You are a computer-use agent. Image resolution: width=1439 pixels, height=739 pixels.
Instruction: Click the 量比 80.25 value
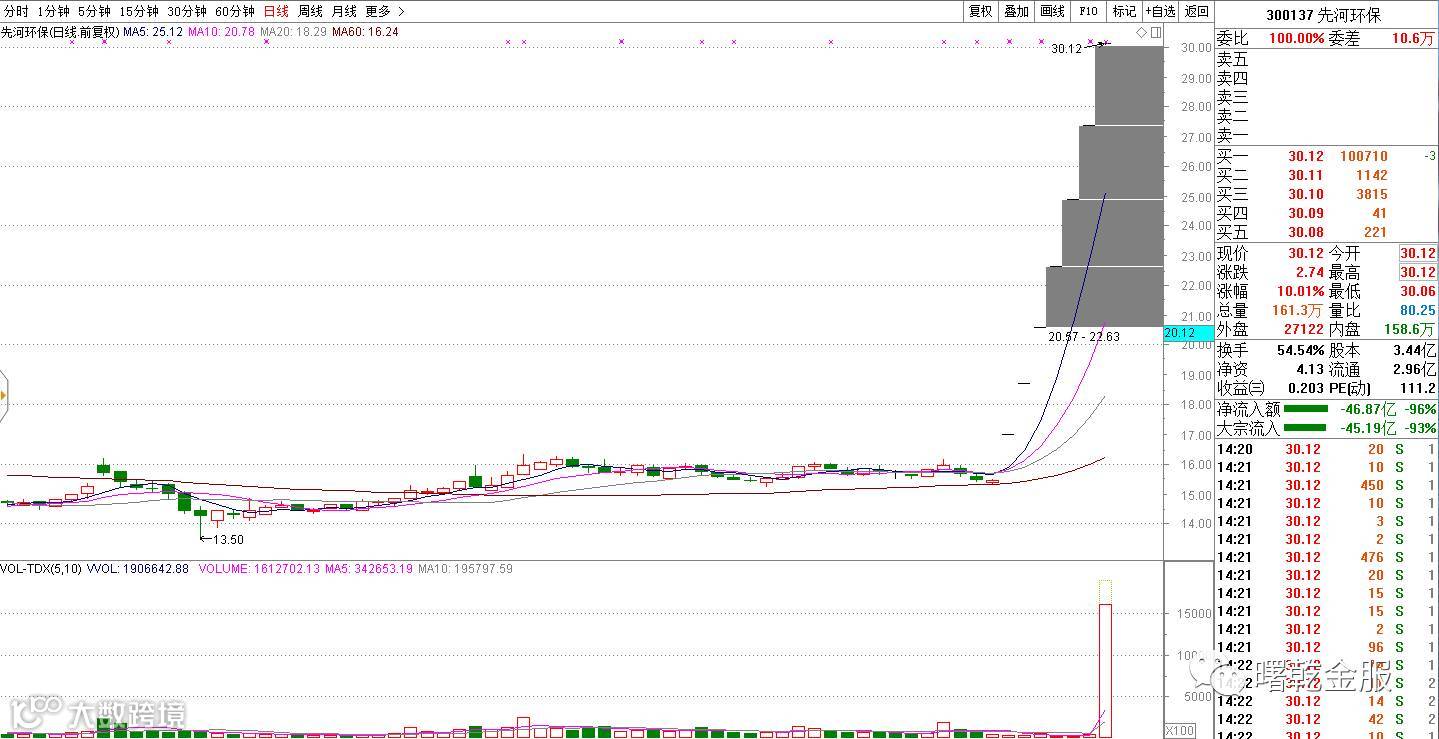click(1417, 311)
